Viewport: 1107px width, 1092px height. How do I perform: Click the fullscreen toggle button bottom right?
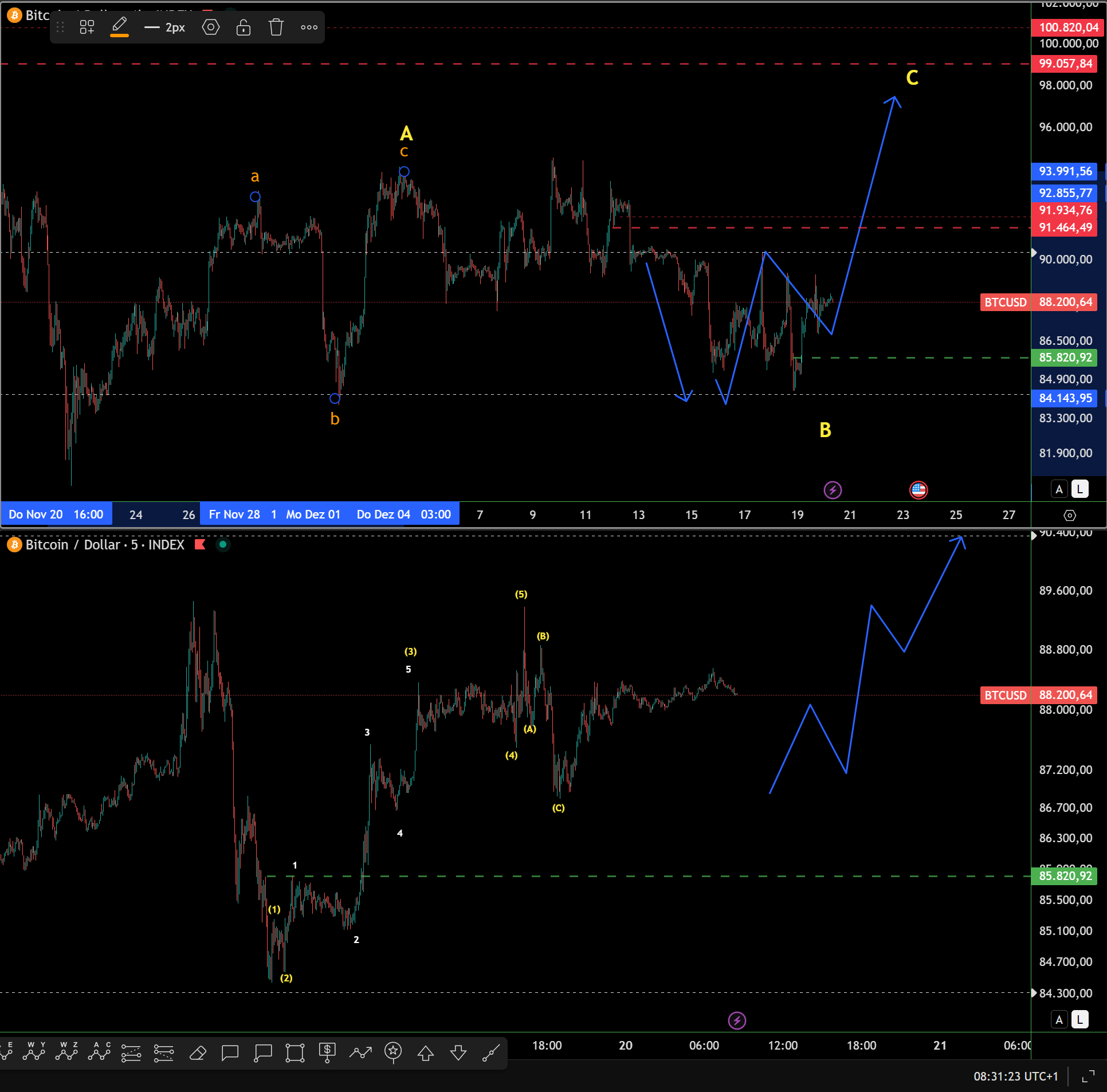click(x=1088, y=1076)
